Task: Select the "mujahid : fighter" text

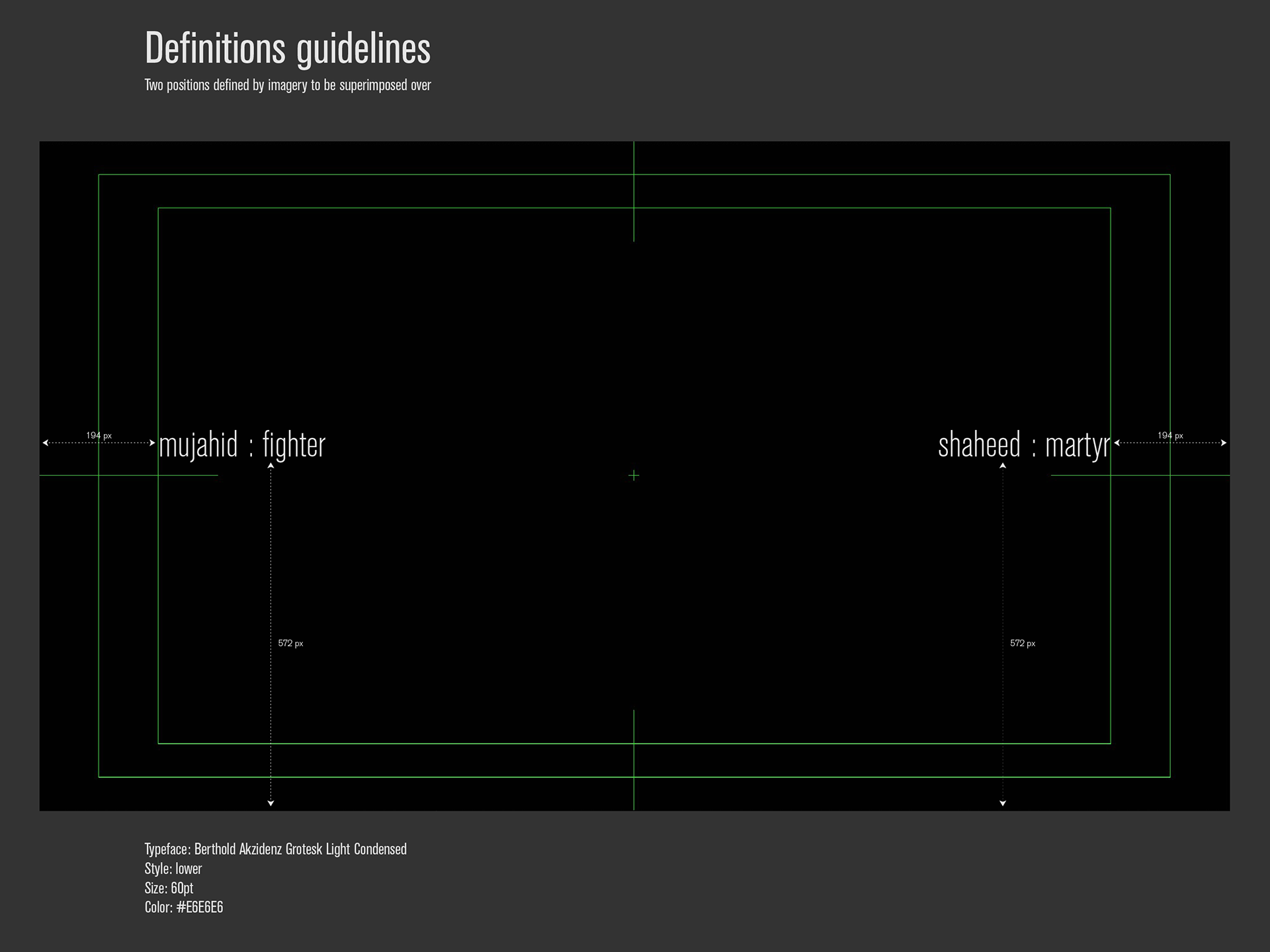Action: pyautogui.click(x=242, y=445)
